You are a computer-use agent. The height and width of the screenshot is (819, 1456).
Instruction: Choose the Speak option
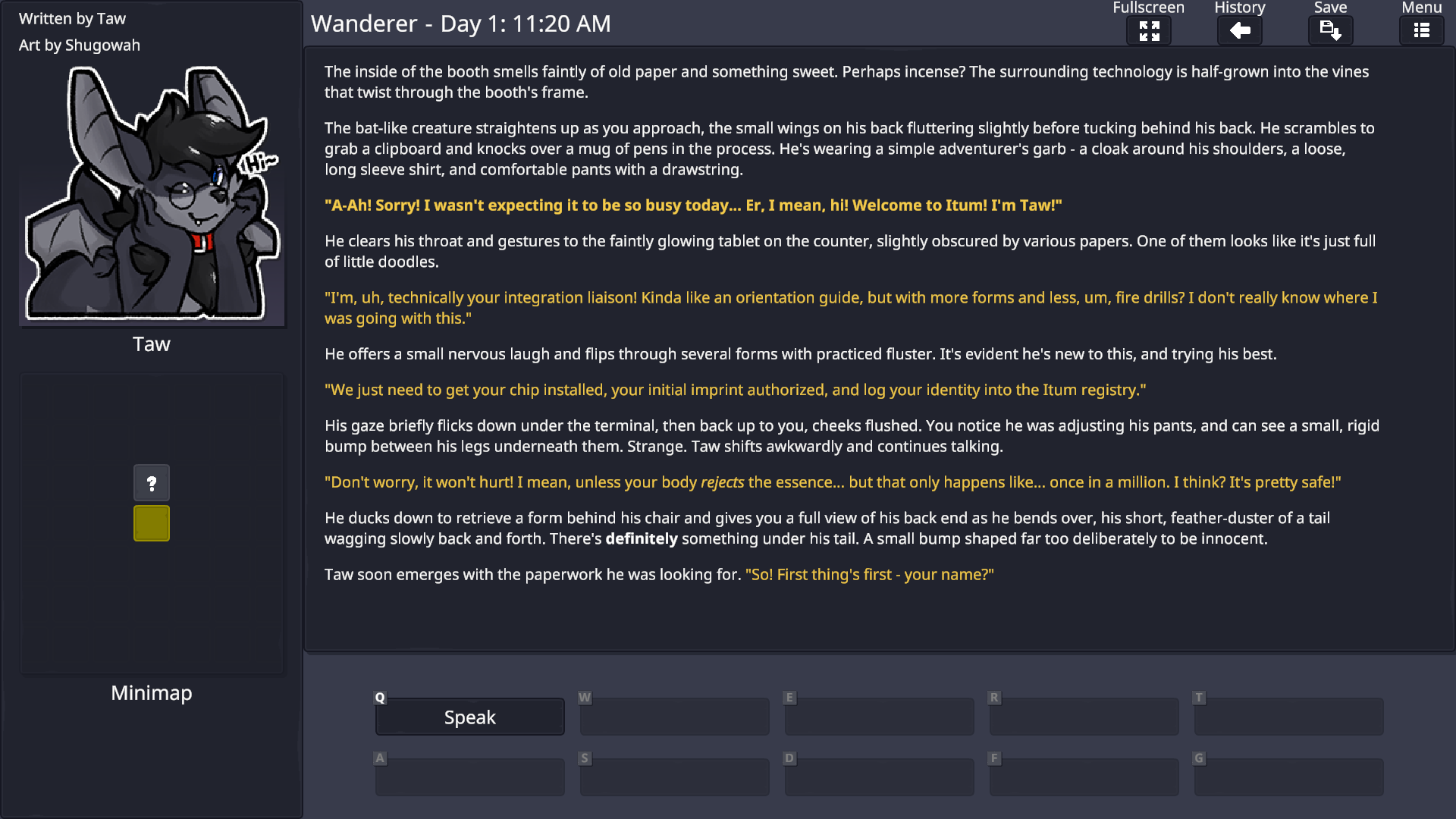[x=469, y=716]
